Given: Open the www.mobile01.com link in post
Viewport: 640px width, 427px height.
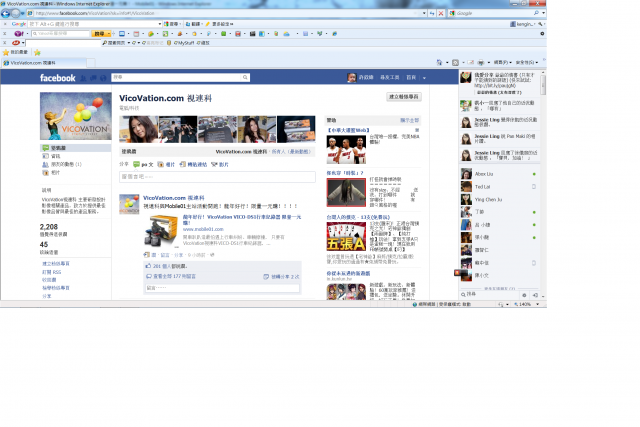Looking at the screenshot, I should pyautogui.click(x=203, y=229).
